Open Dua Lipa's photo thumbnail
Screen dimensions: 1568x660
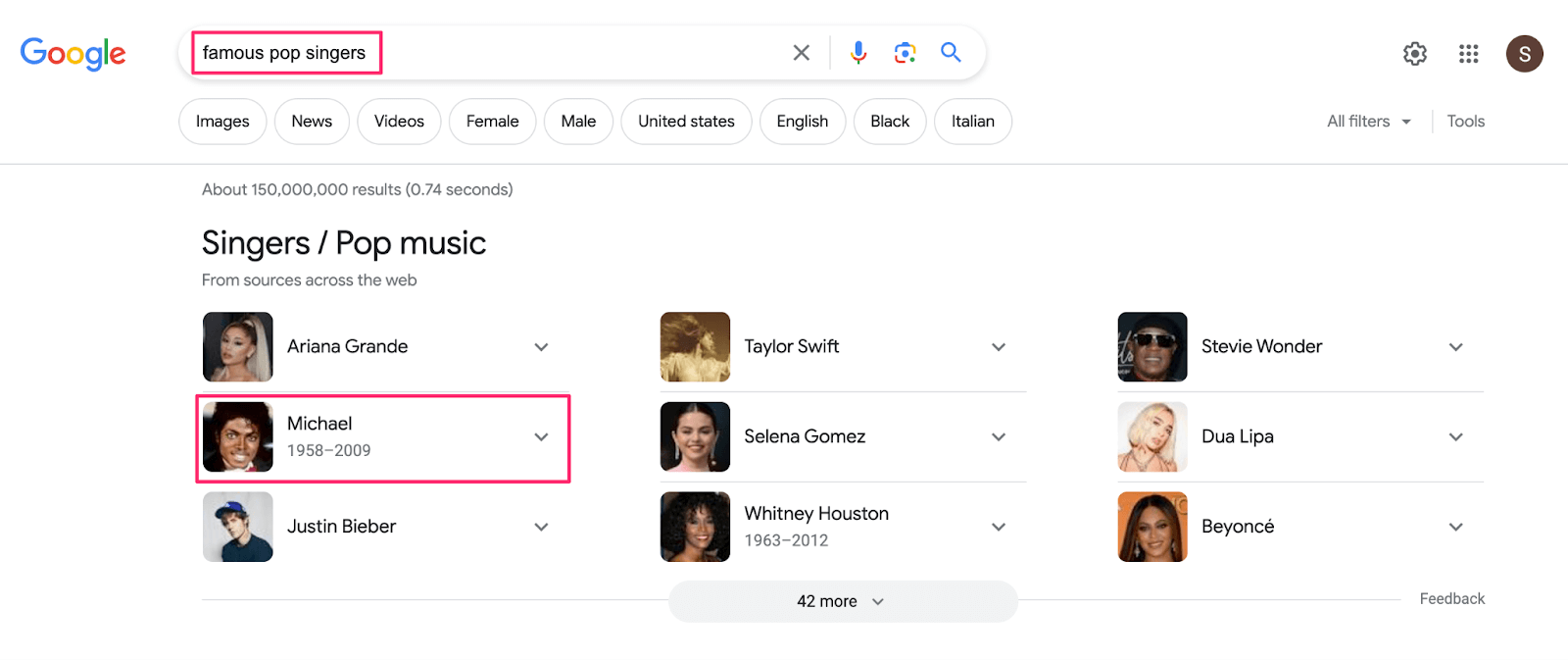(x=1152, y=437)
